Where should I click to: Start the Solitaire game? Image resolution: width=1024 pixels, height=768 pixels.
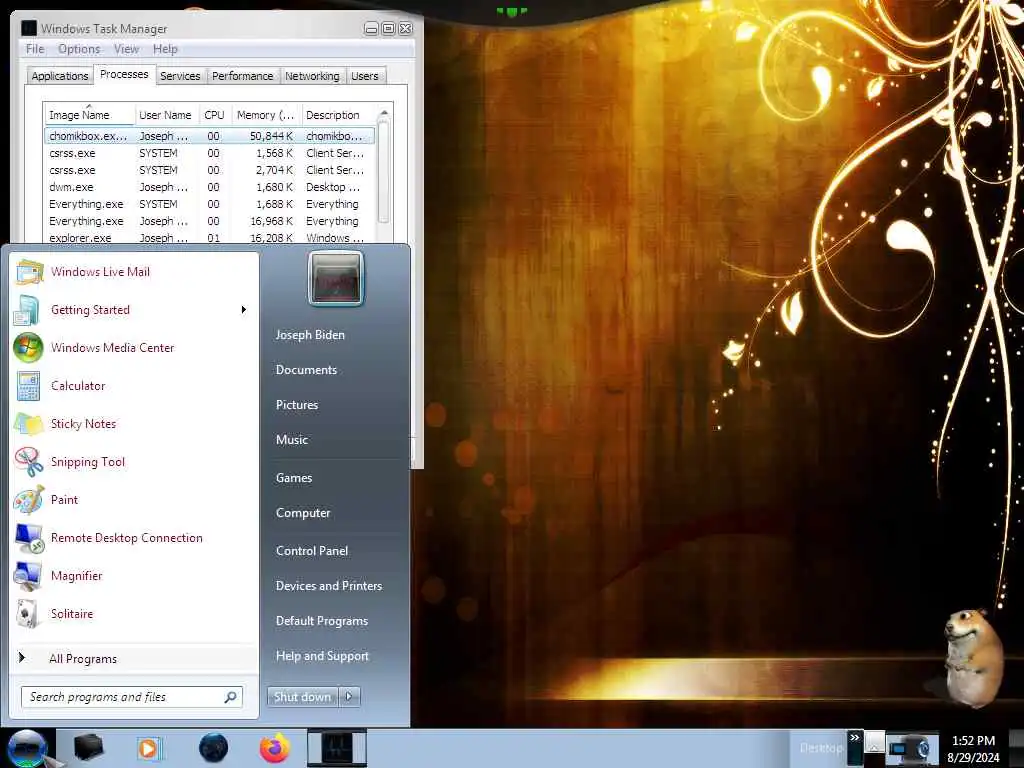click(72, 613)
